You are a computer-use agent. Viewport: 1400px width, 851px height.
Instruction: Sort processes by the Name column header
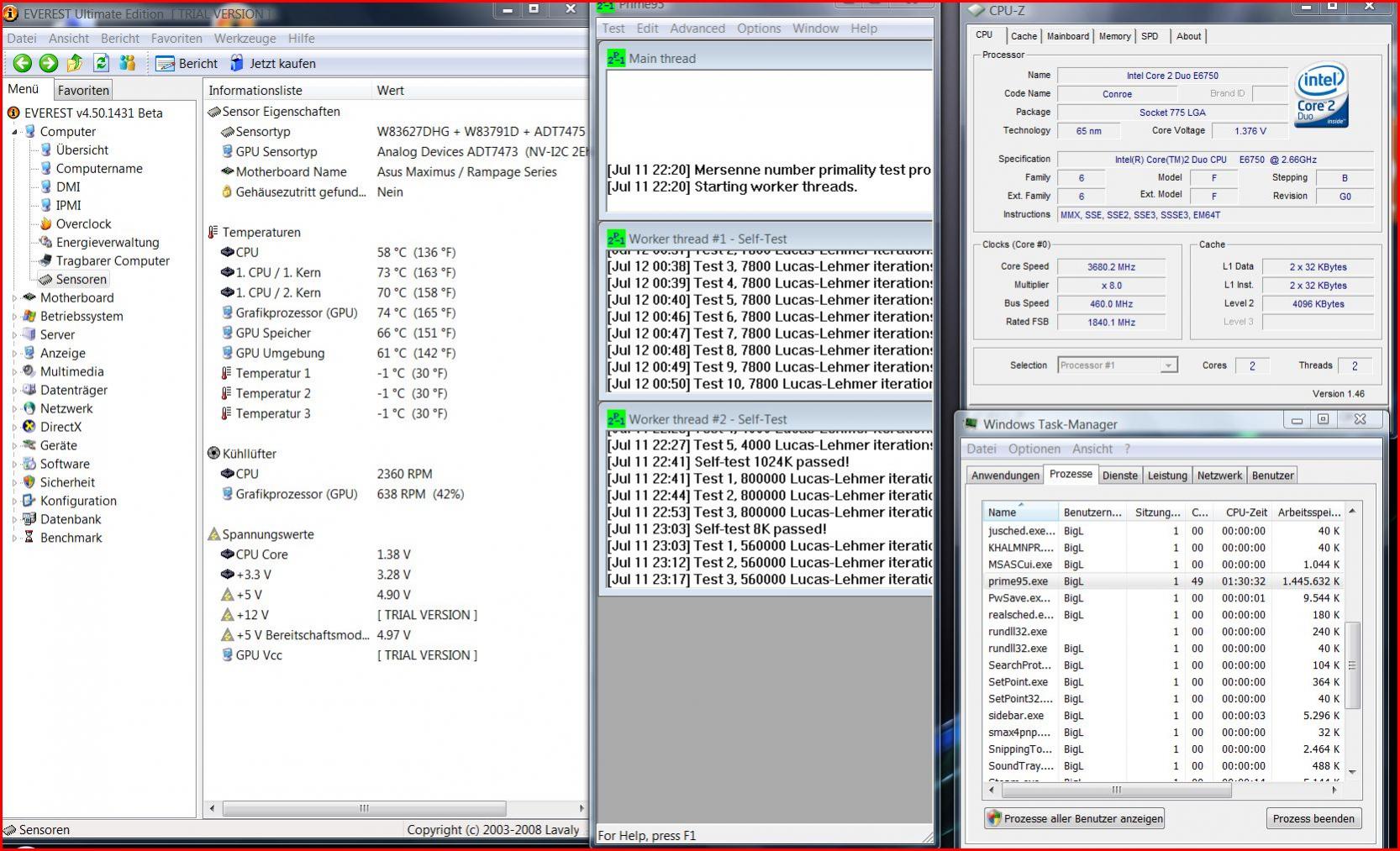pos(1020,512)
